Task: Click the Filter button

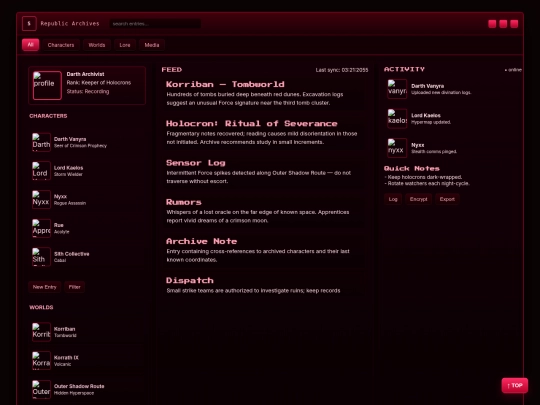Action: [74, 287]
